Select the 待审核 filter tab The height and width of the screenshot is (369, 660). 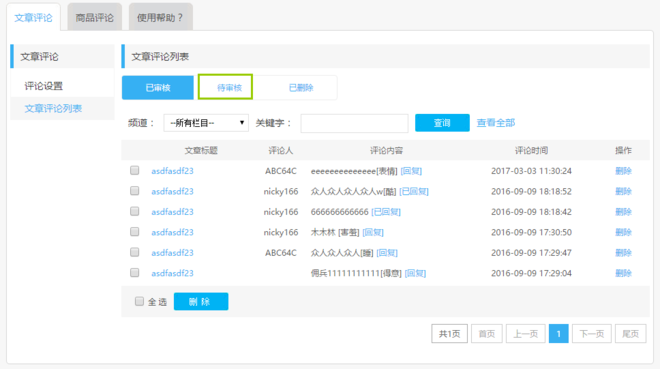229,88
